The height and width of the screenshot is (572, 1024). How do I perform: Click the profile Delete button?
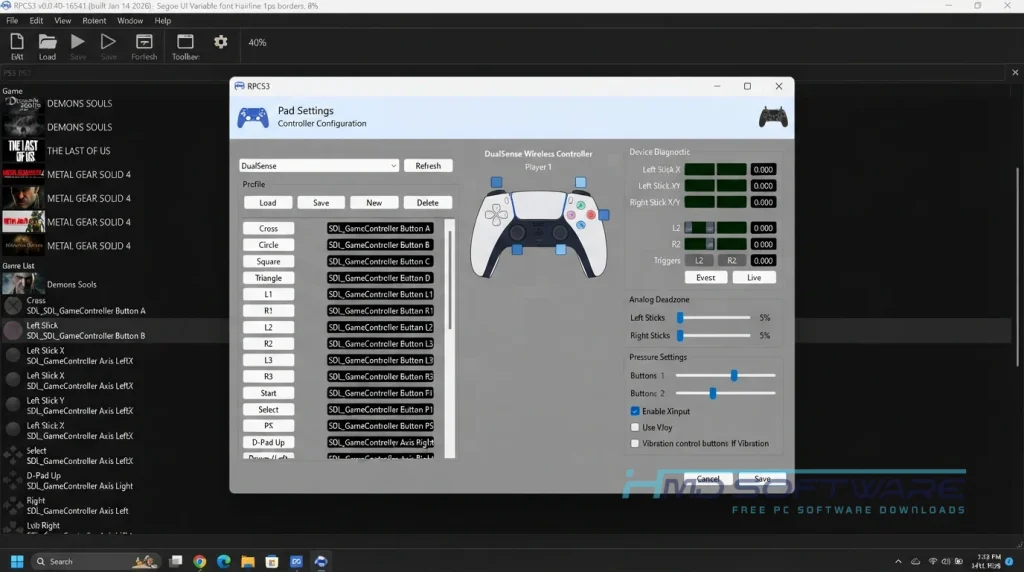point(428,203)
